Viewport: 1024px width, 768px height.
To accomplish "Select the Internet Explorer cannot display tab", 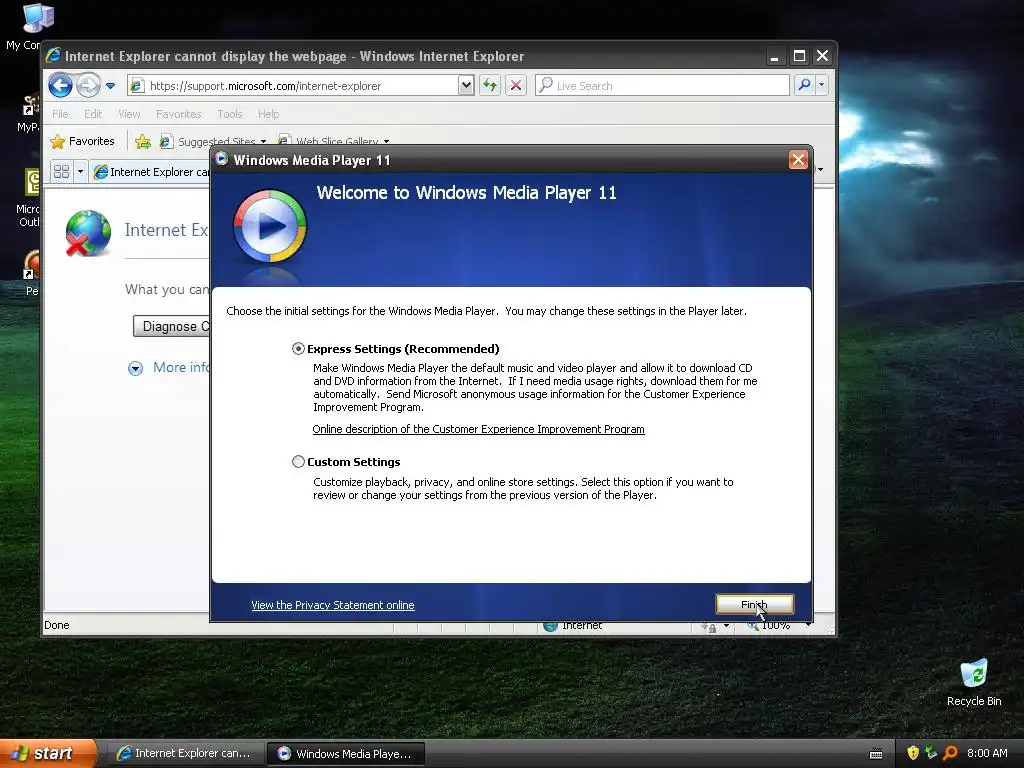I will coord(152,172).
